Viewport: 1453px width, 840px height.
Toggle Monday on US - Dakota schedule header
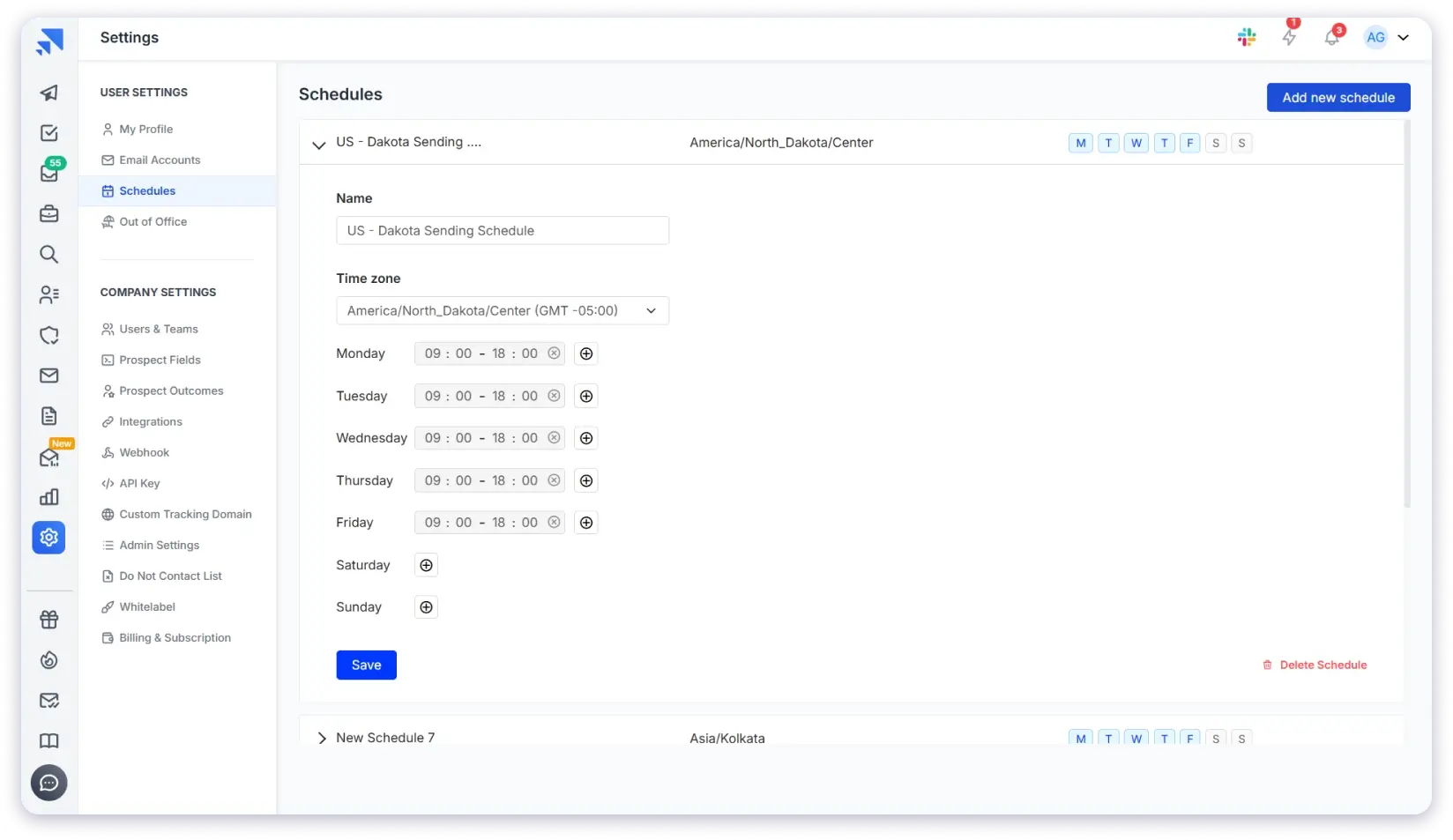1081,143
